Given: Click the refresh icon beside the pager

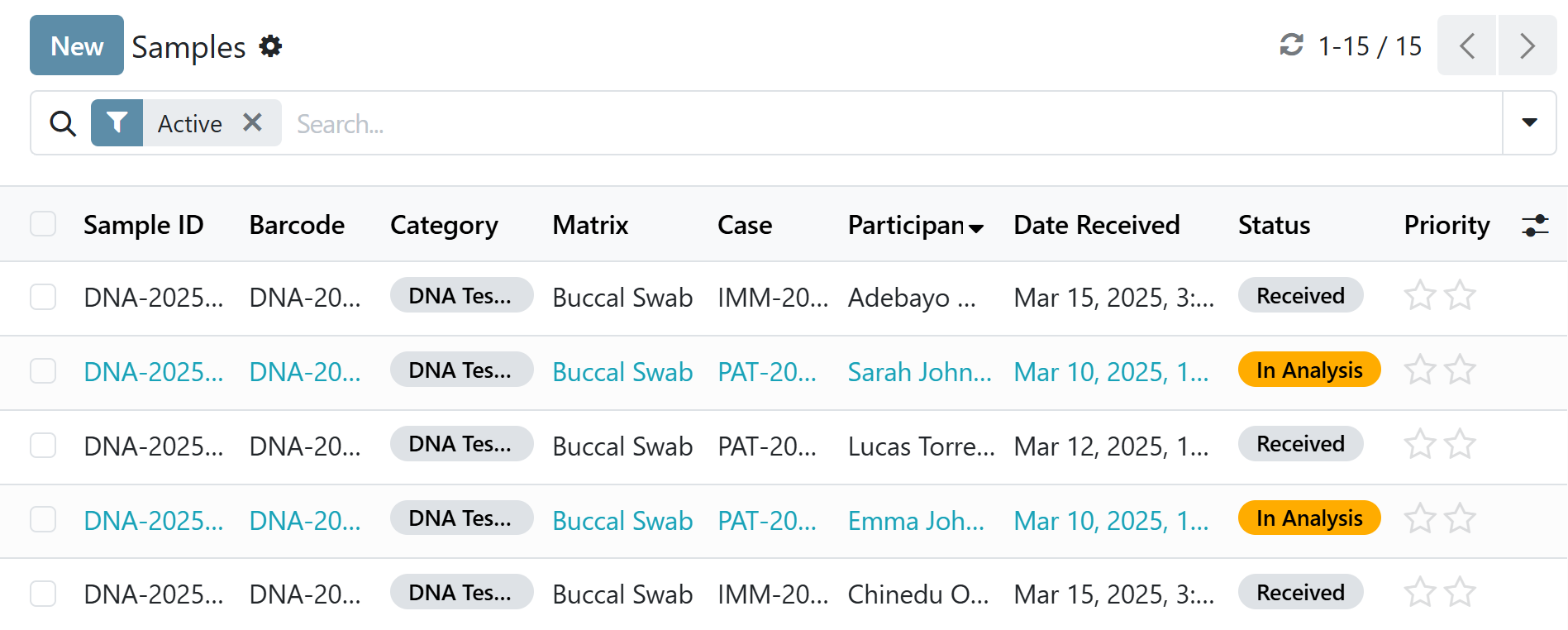Looking at the screenshot, I should [x=1291, y=45].
